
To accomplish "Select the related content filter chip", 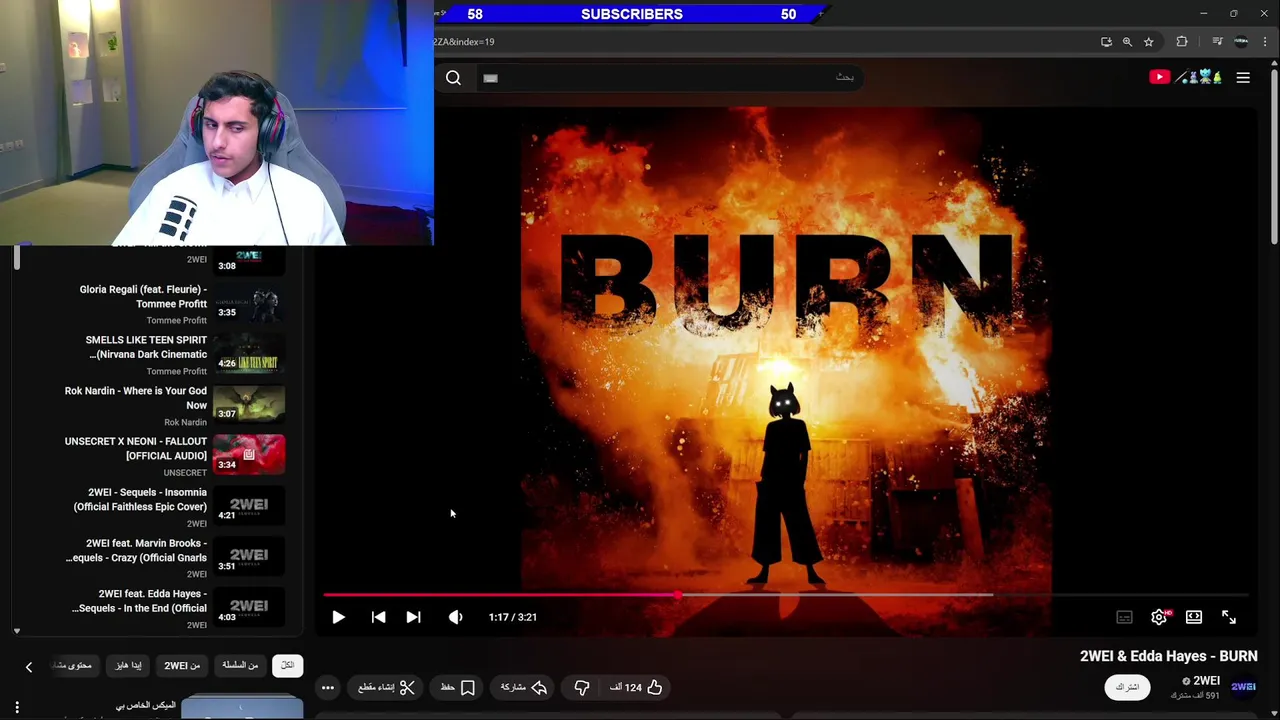I will [x=75, y=665].
